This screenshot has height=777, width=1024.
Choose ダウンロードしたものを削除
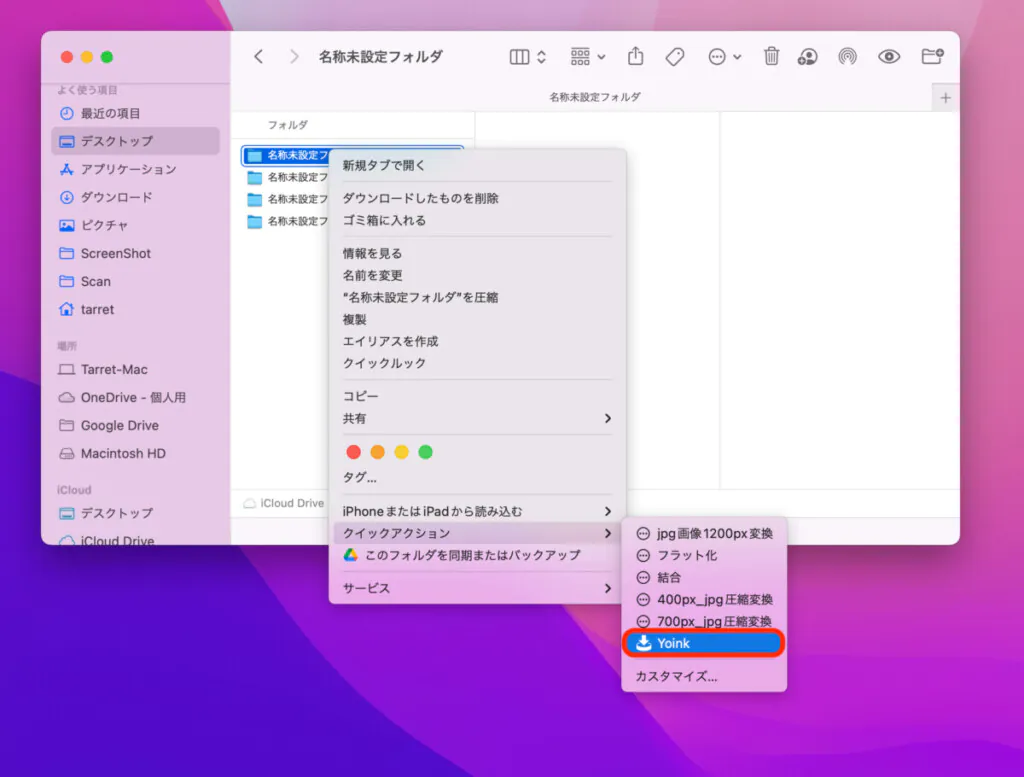click(x=477, y=198)
